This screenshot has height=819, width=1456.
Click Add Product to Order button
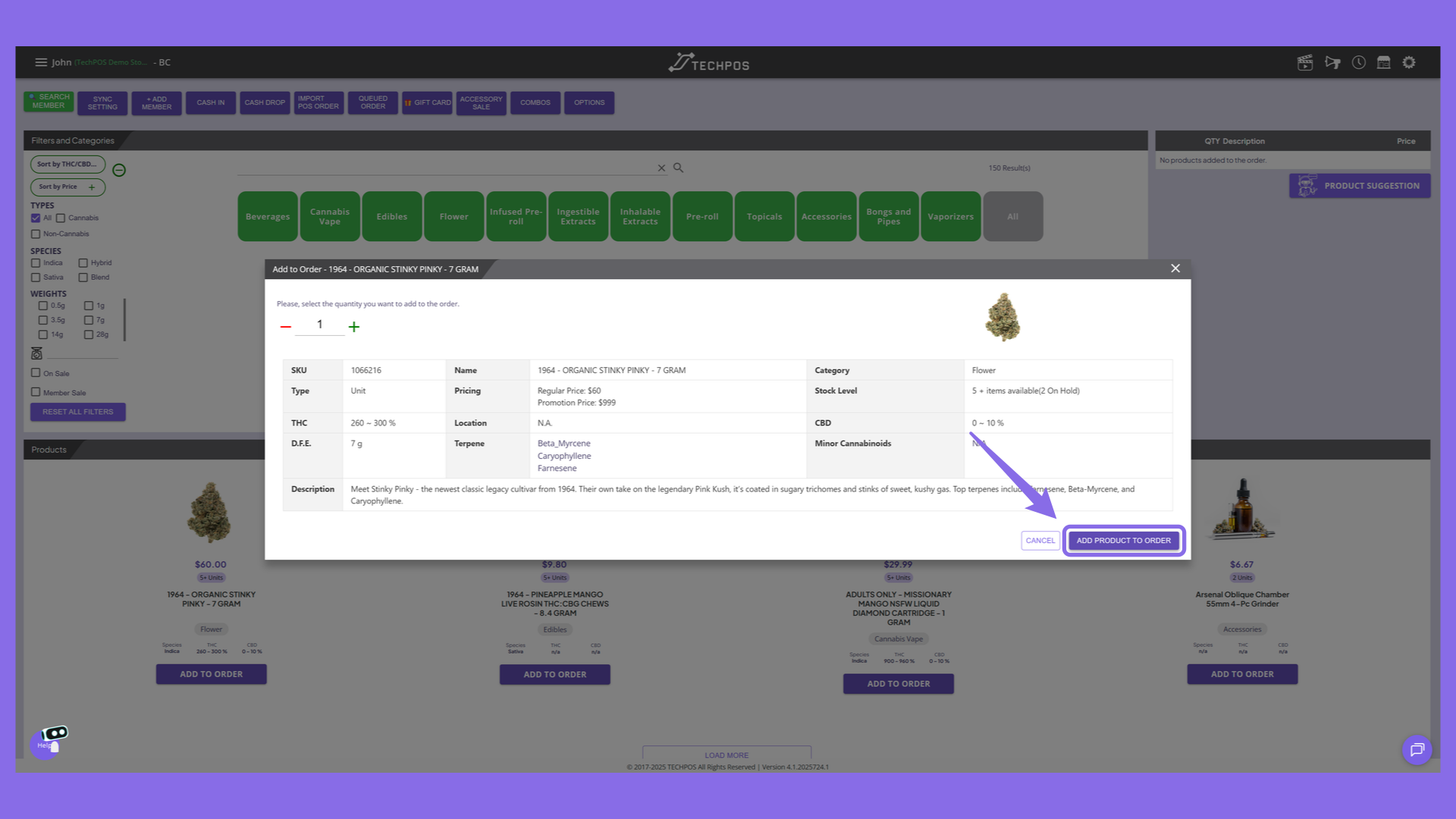point(1124,541)
